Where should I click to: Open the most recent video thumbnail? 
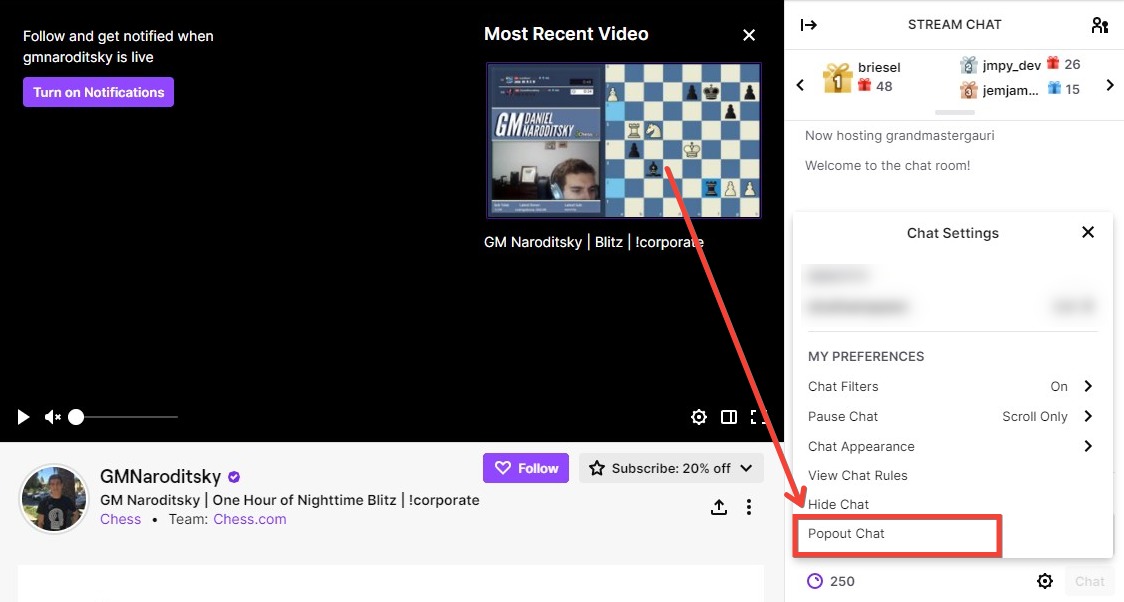tap(623, 140)
